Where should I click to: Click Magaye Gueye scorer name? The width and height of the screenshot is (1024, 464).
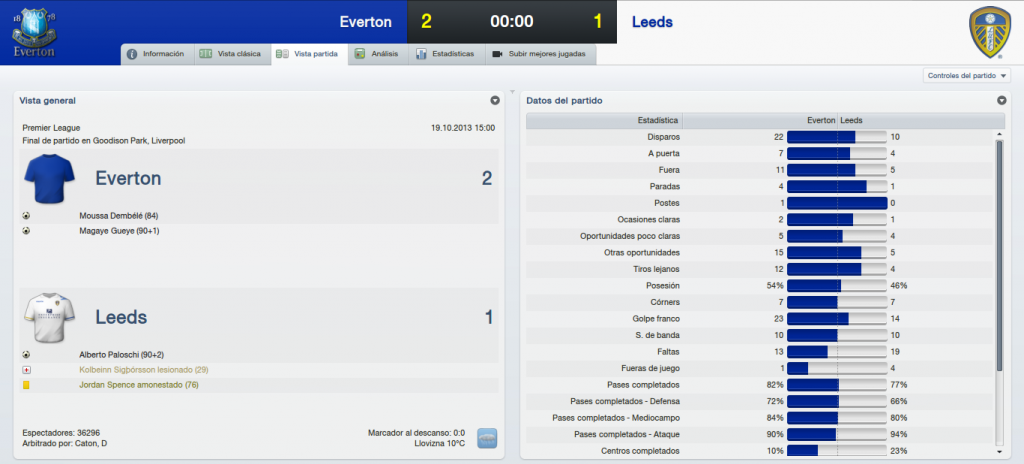(x=120, y=231)
